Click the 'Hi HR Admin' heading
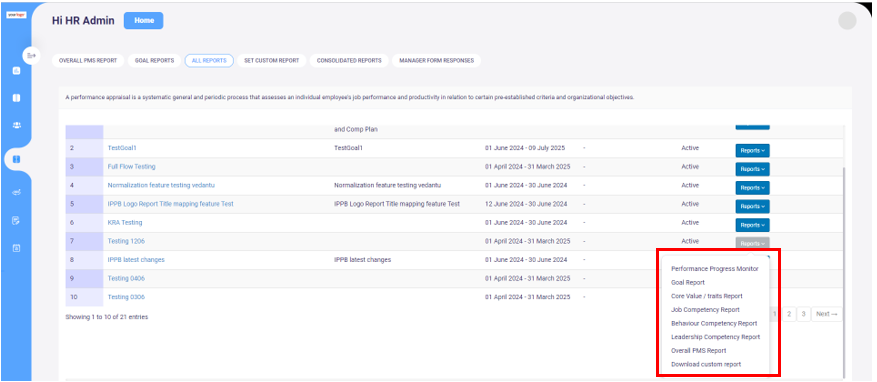Viewport: 877px width, 382px height. [x=83, y=21]
